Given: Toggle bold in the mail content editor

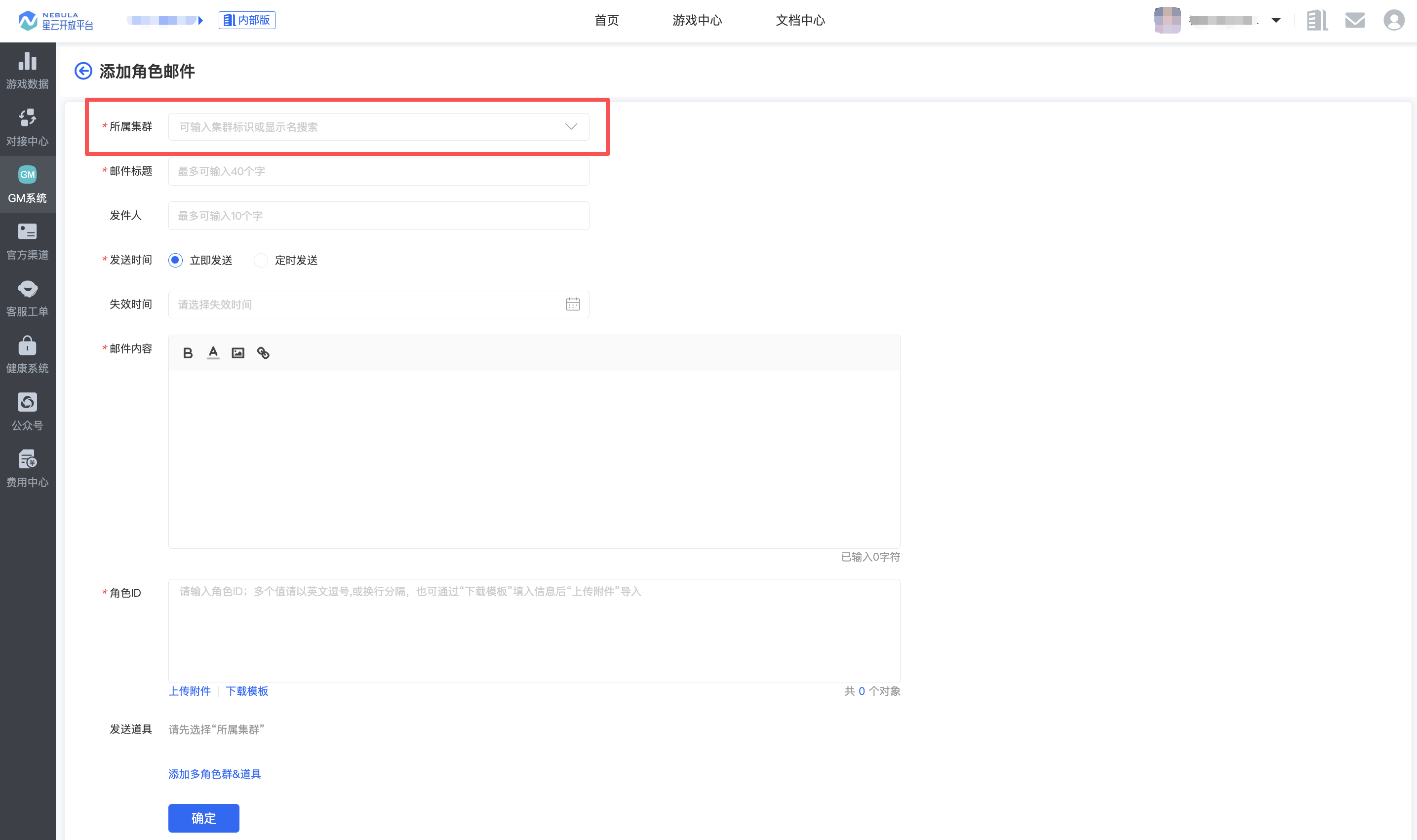Looking at the screenshot, I should (188, 353).
